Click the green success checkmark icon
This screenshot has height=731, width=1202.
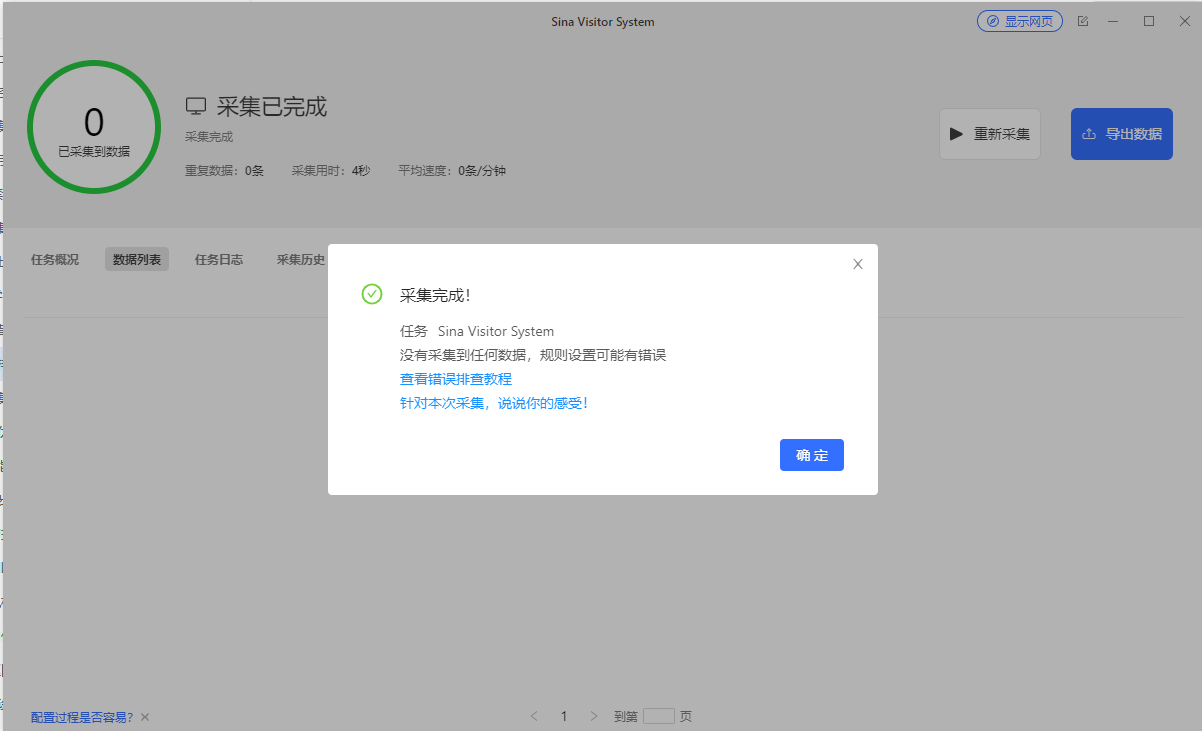pyautogui.click(x=372, y=294)
